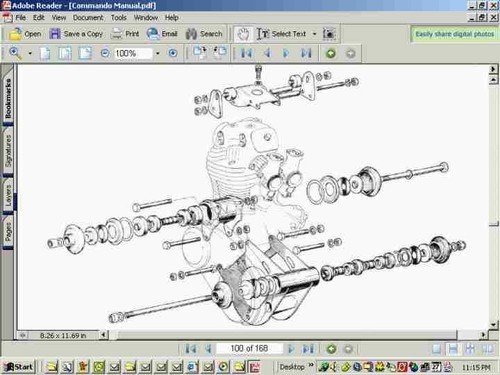Click the round minus Zoom Out button
This screenshot has height=375, width=500.
pos(105,53)
